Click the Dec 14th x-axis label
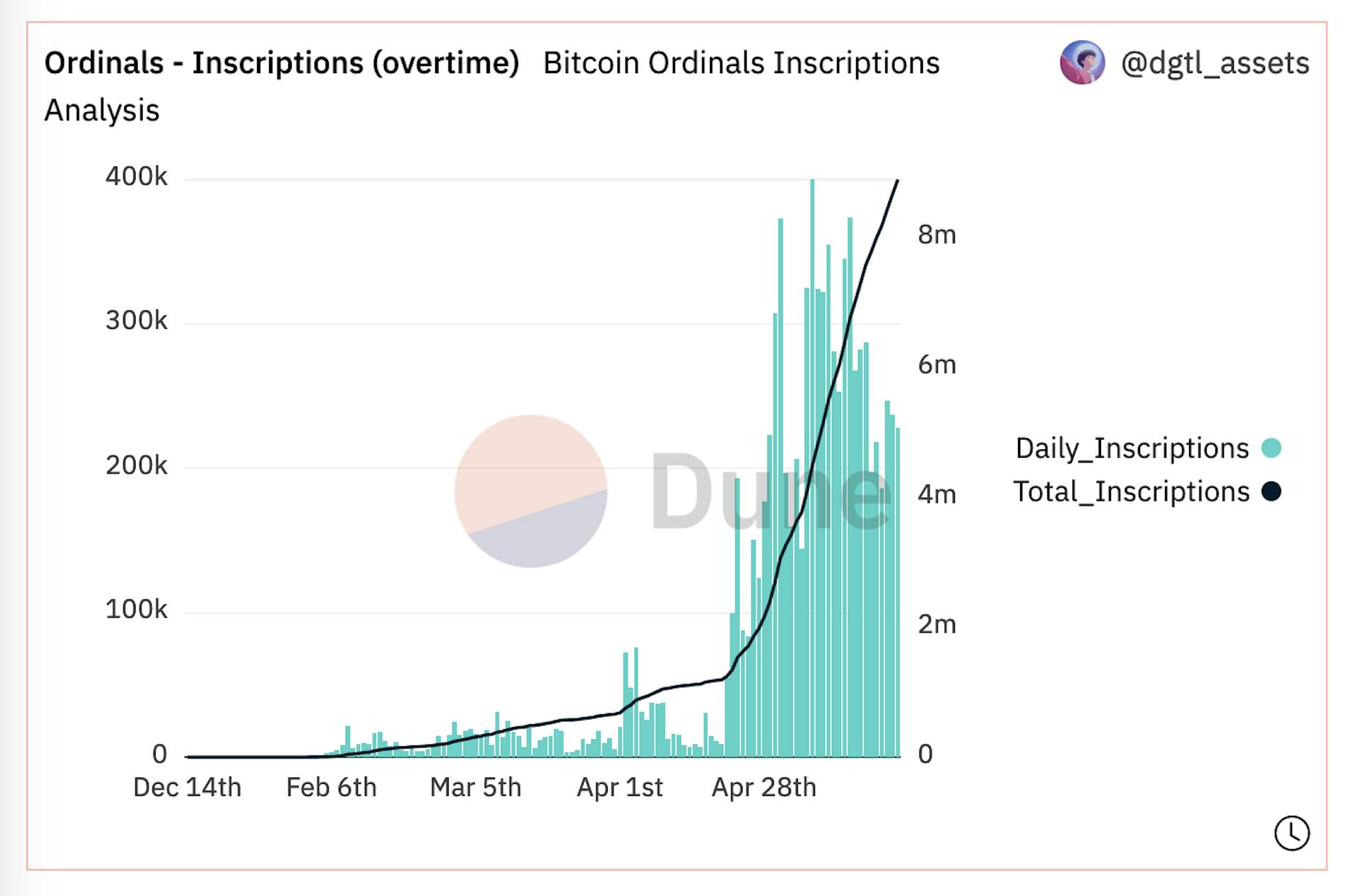Viewport: 1363px width, 896px height. (187, 787)
